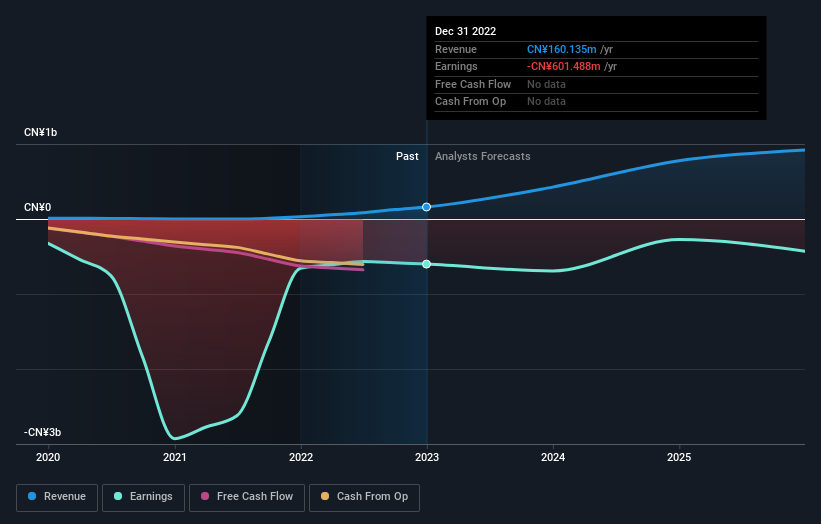
Task: Click the orange Cash From Op legend dot
Action: (x=325, y=496)
